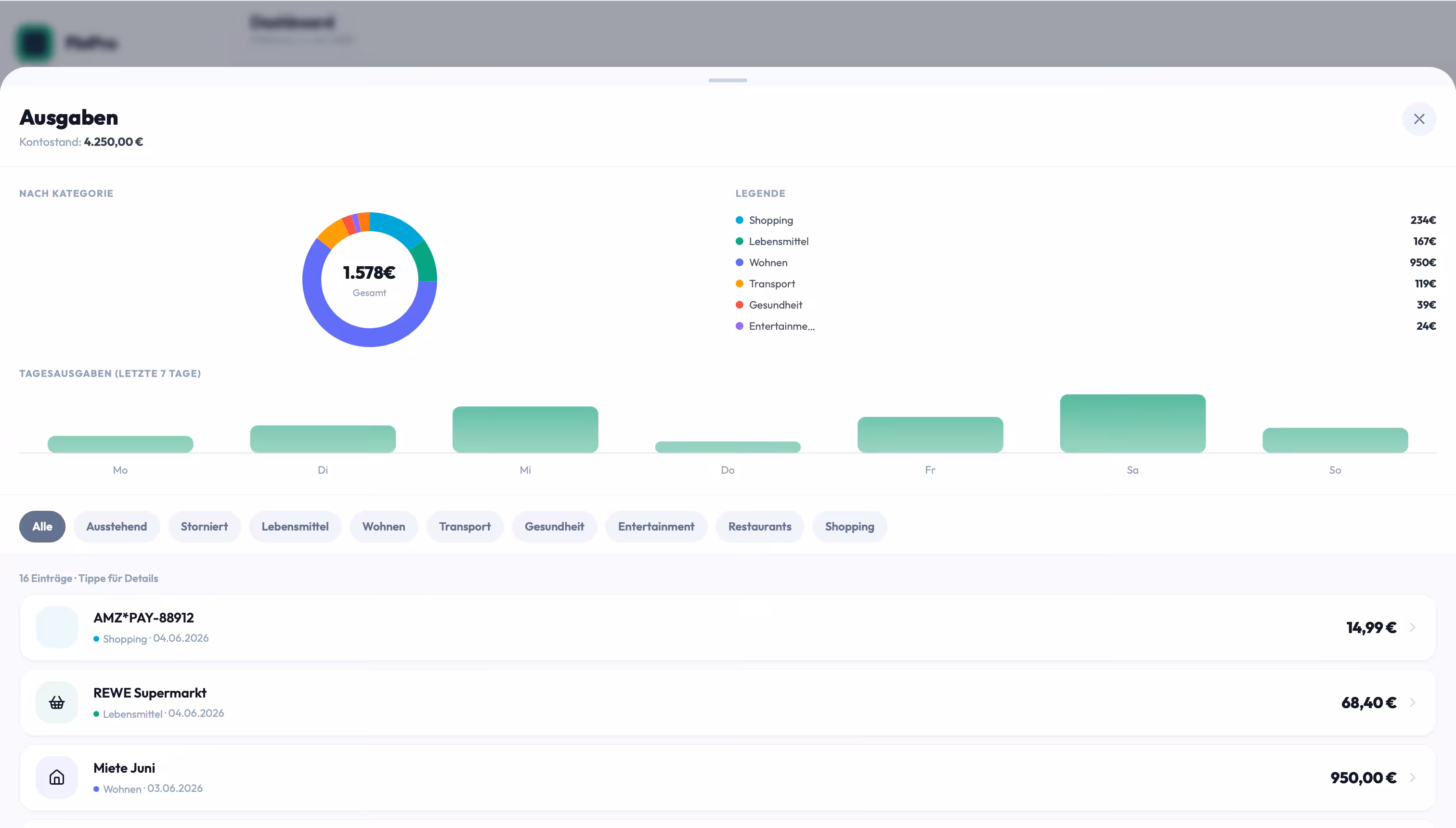The height and width of the screenshot is (828, 1456).
Task: Click the 950€ Wohnen legend amount
Action: pyautogui.click(x=1423, y=262)
